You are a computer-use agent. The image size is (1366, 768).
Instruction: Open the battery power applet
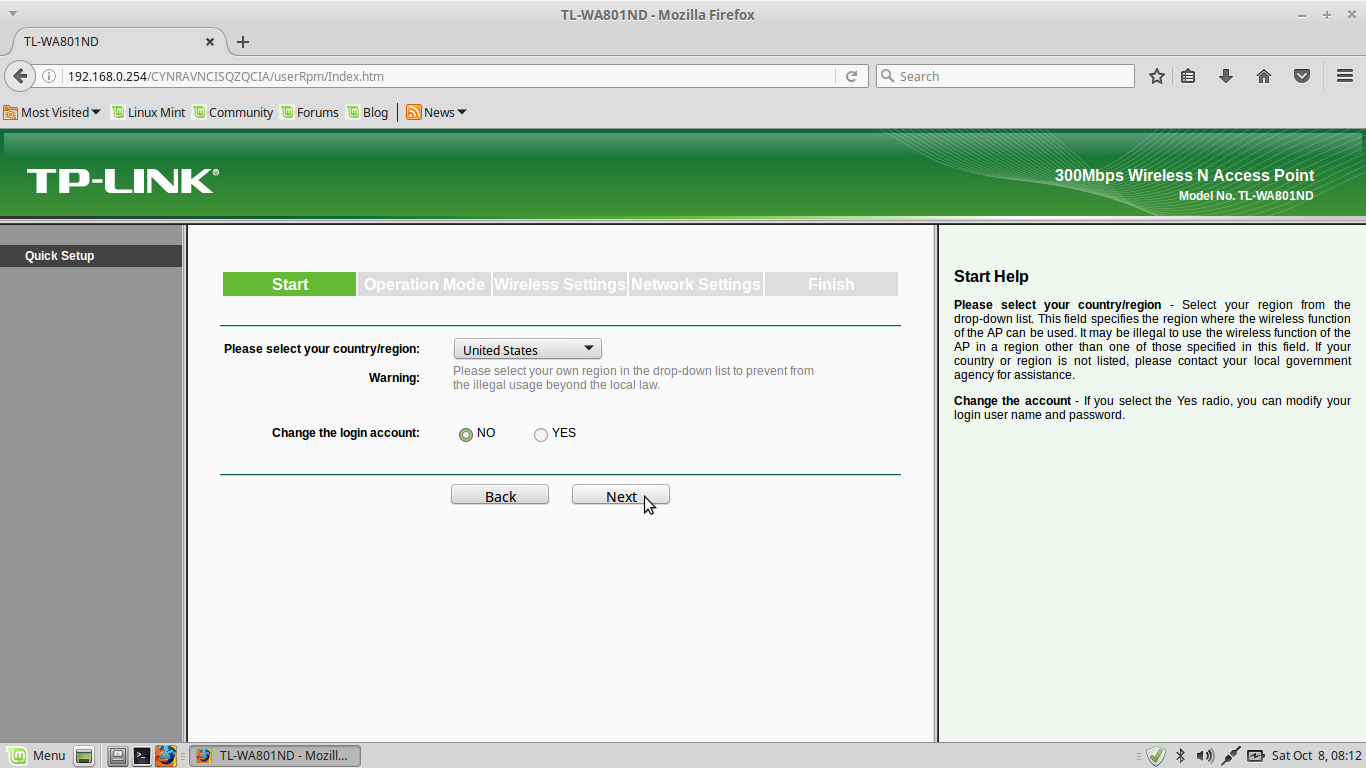[x=1255, y=756]
